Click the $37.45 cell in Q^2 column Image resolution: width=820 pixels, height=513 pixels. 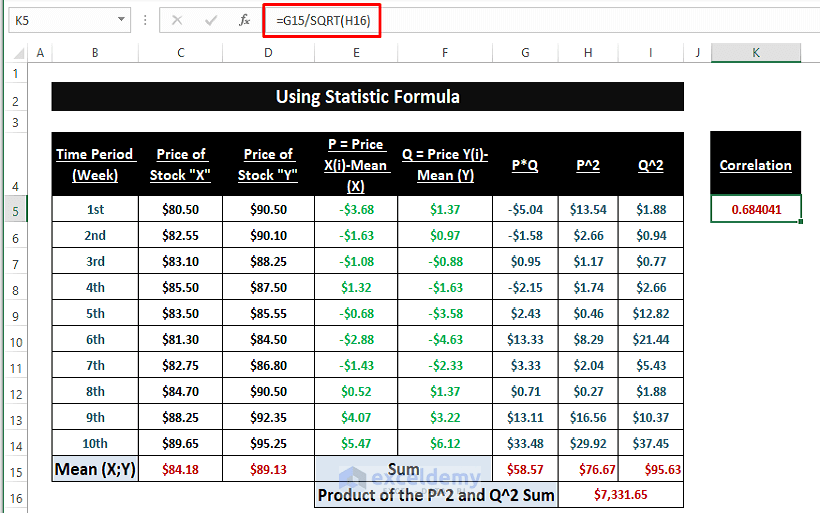[x=651, y=443]
